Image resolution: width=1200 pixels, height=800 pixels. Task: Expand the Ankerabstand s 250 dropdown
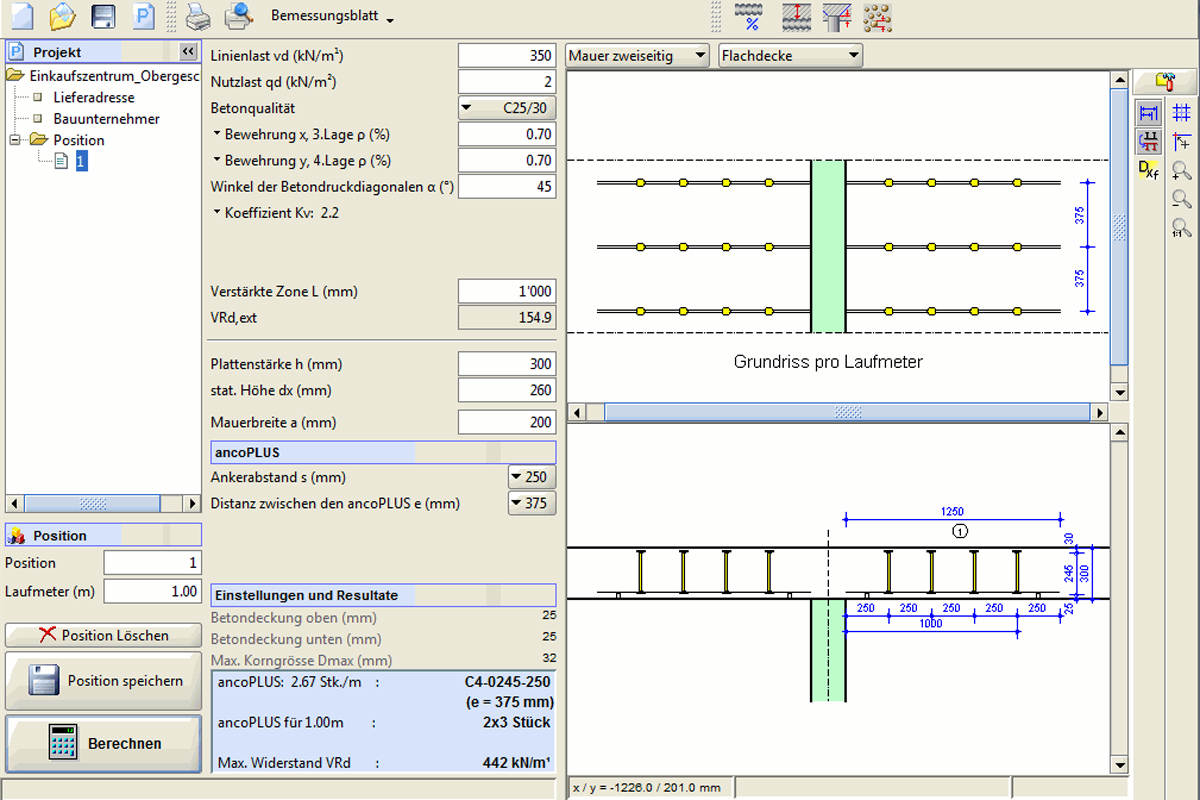532,477
